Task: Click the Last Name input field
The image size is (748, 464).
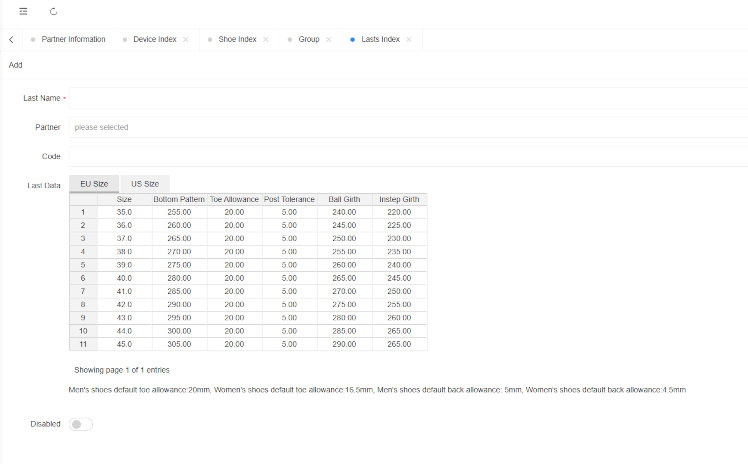Action: pos(400,98)
